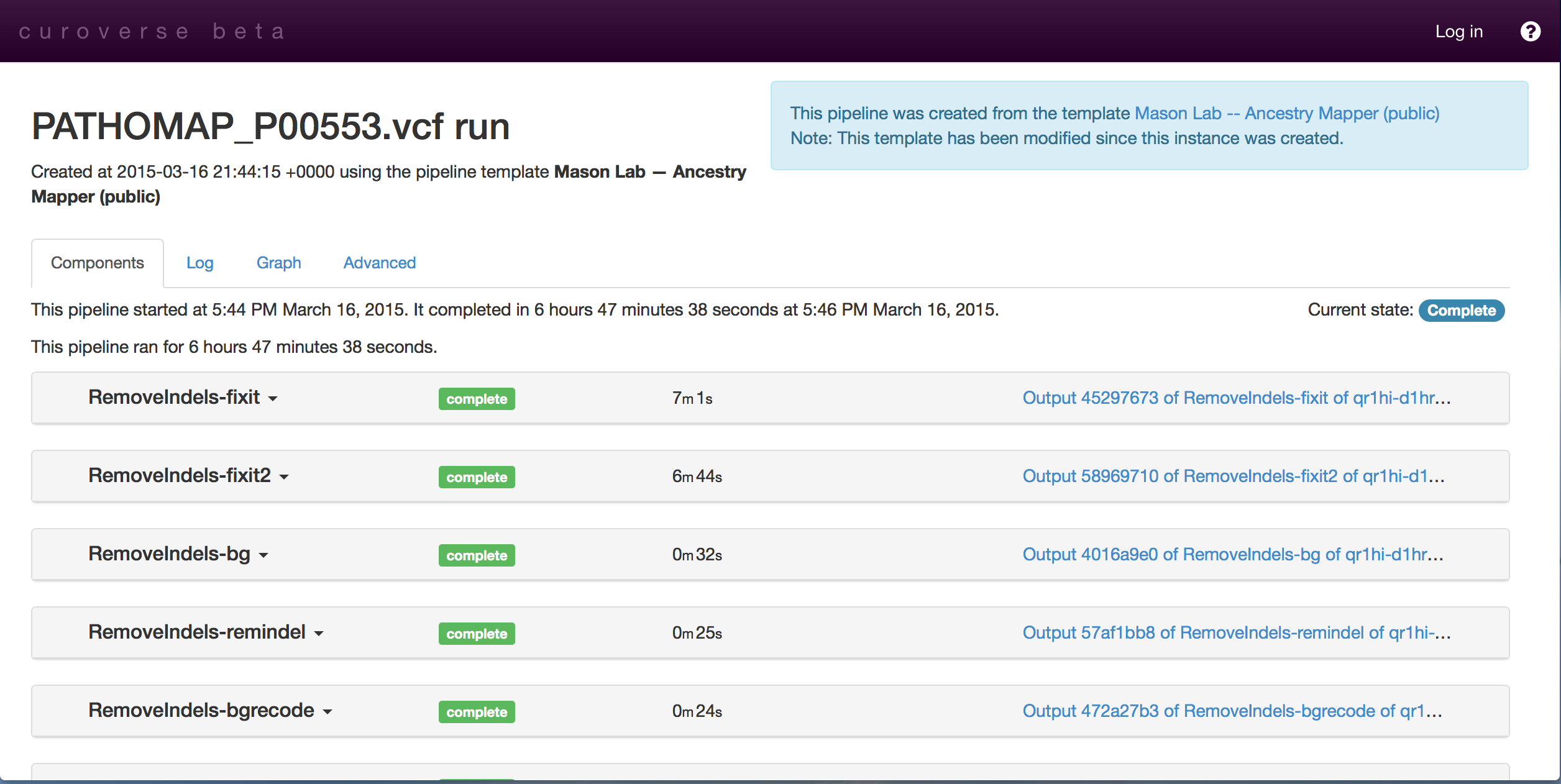Click the 6m 44s runtime value
The height and width of the screenshot is (784, 1561).
click(697, 476)
